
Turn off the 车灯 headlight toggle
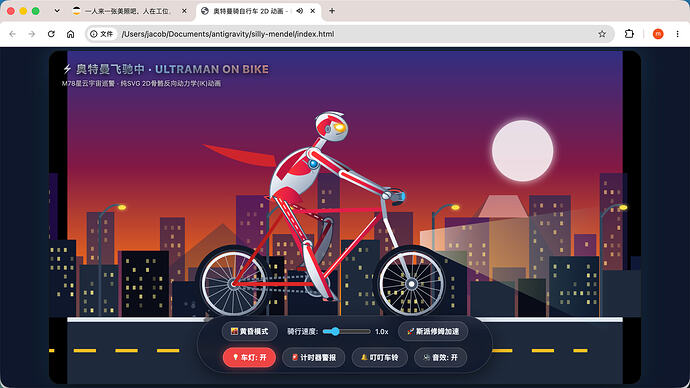click(x=249, y=357)
